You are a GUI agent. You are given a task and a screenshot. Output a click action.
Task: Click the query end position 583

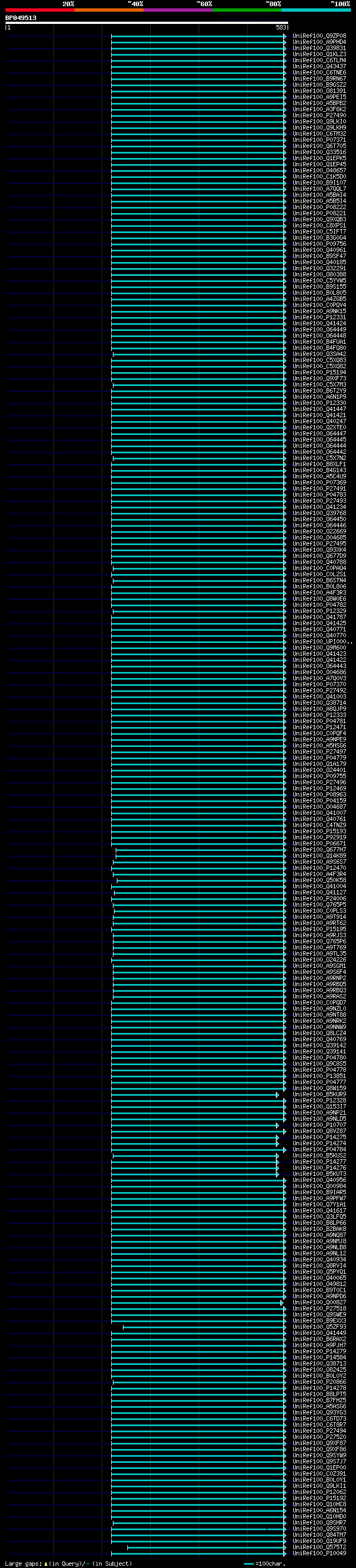(280, 27)
